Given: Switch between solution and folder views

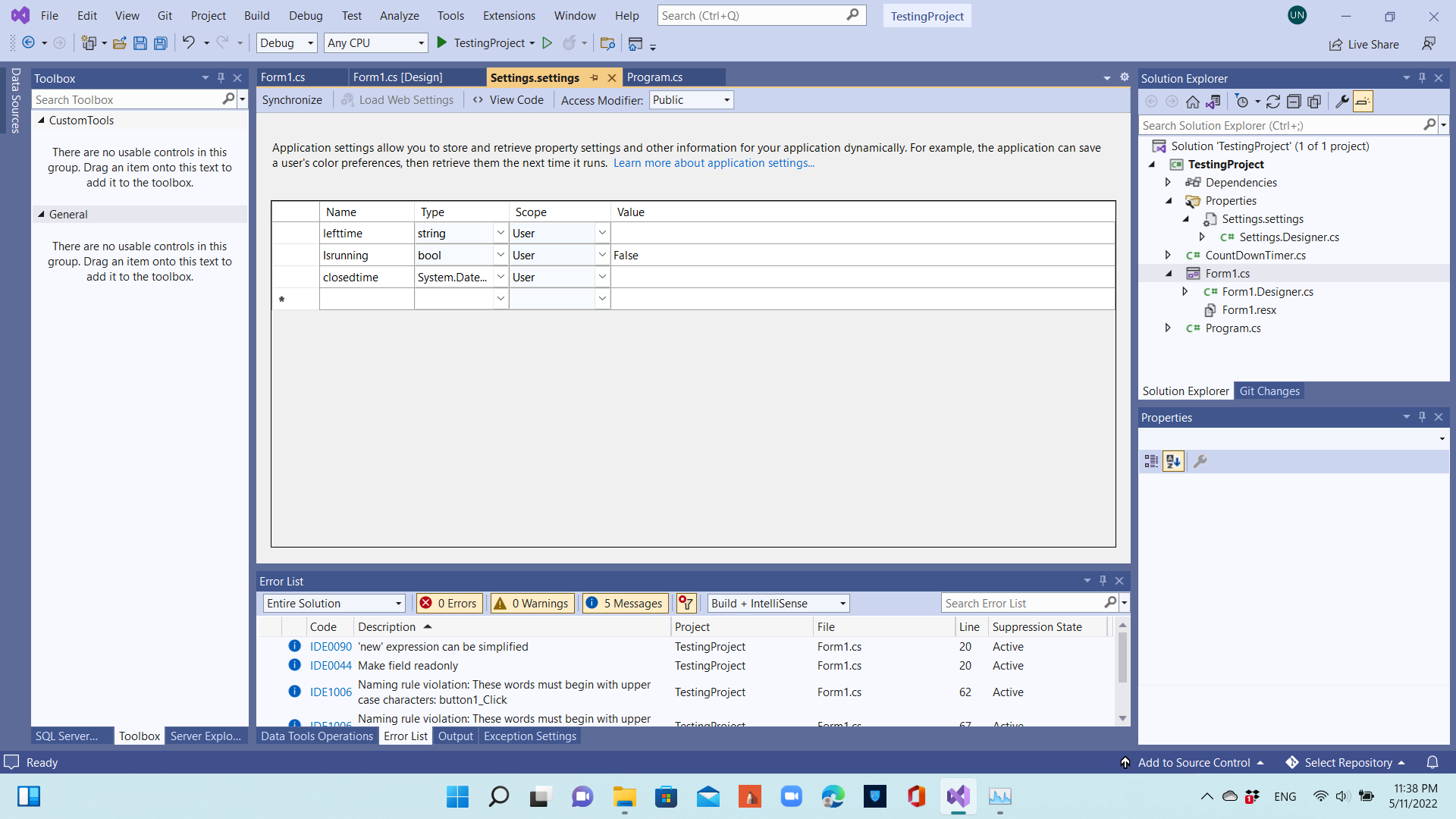Looking at the screenshot, I should [1213, 102].
